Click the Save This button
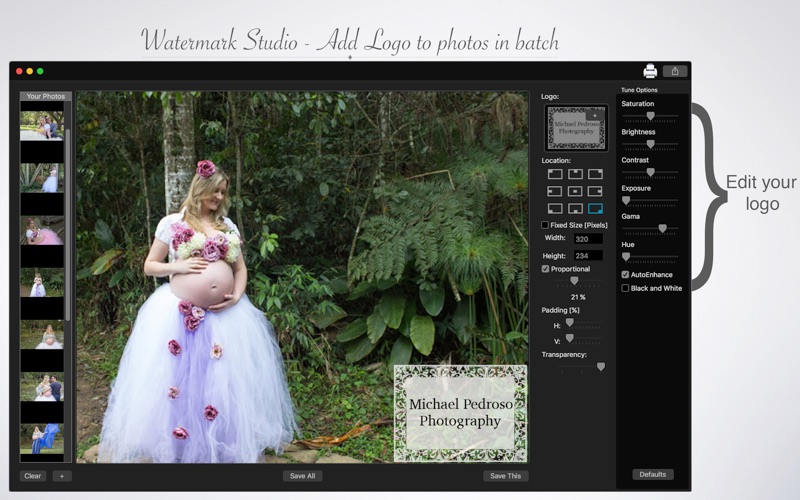Viewport: 800px width, 500px height. click(506, 476)
